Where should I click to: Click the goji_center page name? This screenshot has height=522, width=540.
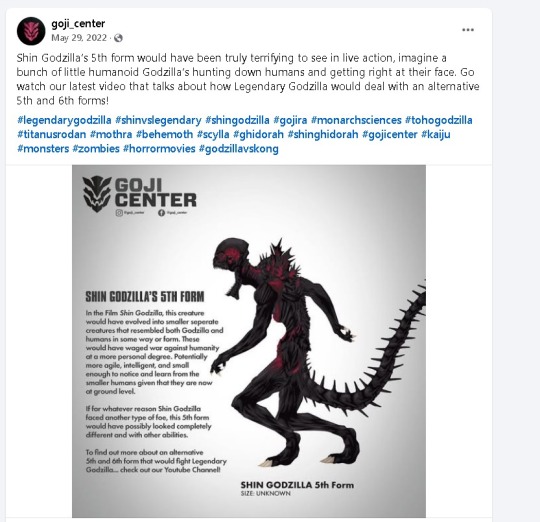78,24
